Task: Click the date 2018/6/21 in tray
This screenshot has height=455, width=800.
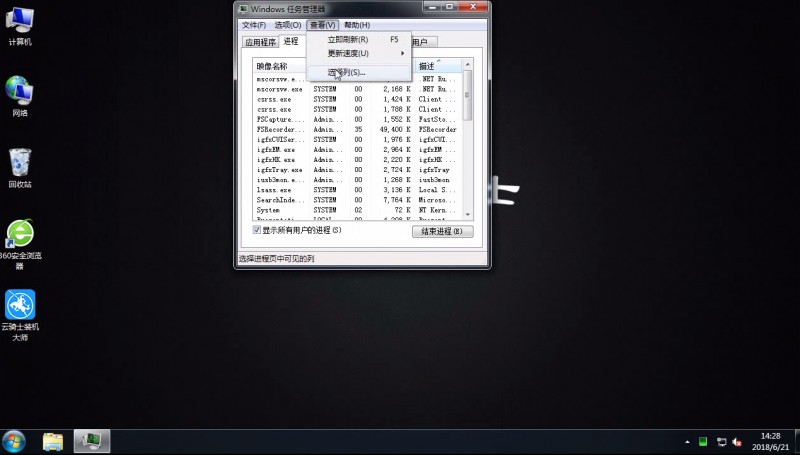Action: click(x=770, y=447)
